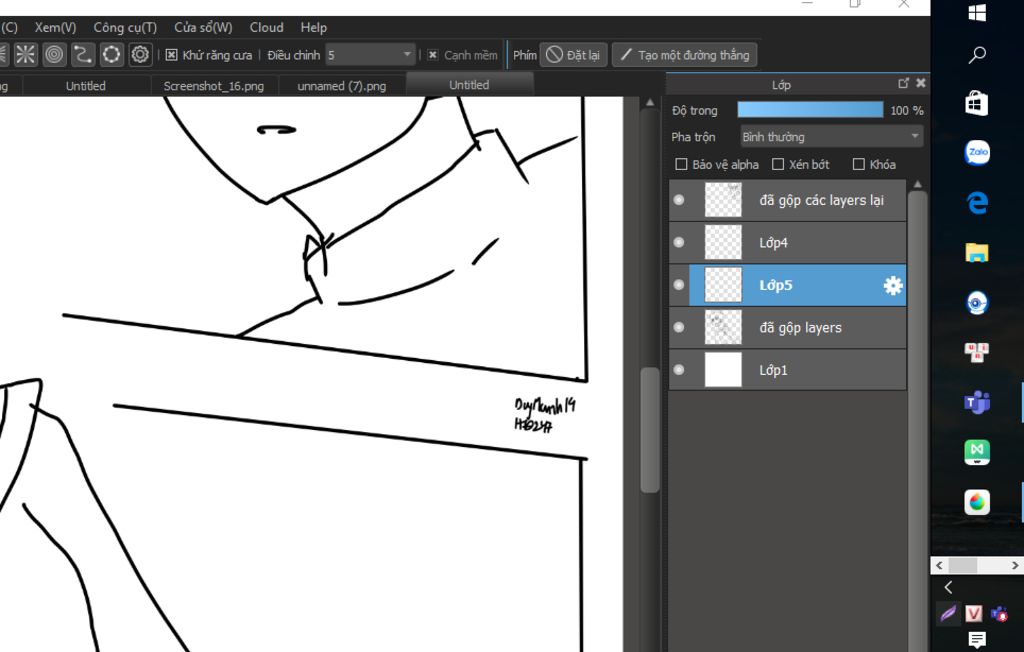This screenshot has height=652, width=1024.
Task: Click the red V tray icon
Action: [x=974, y=613]
